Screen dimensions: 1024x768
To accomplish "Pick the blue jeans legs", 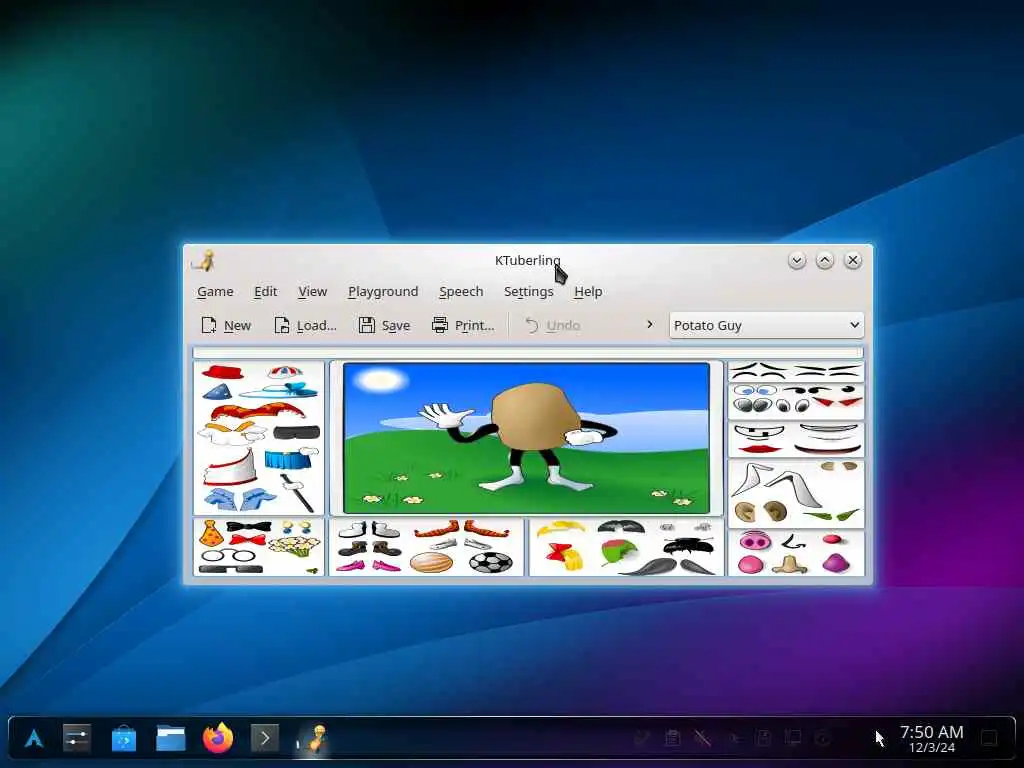I will click(x=239, y=499).
